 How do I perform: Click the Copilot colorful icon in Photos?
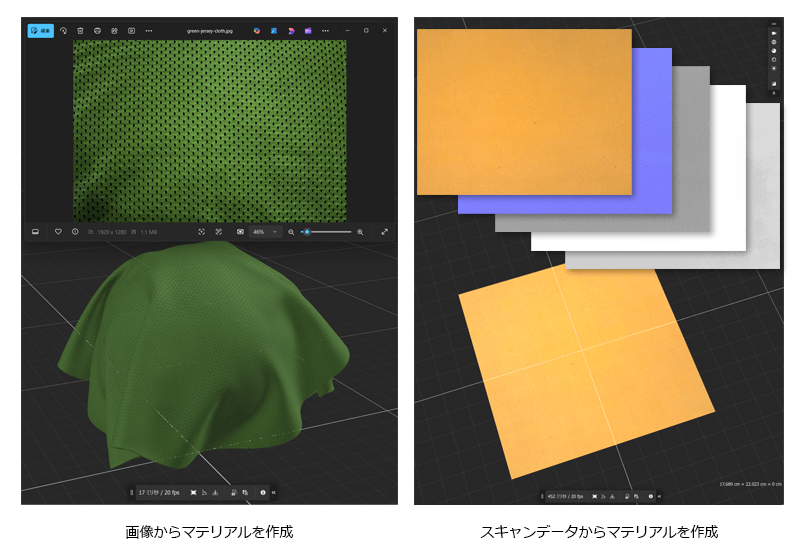pyautogui.click(x=257, y=31)
